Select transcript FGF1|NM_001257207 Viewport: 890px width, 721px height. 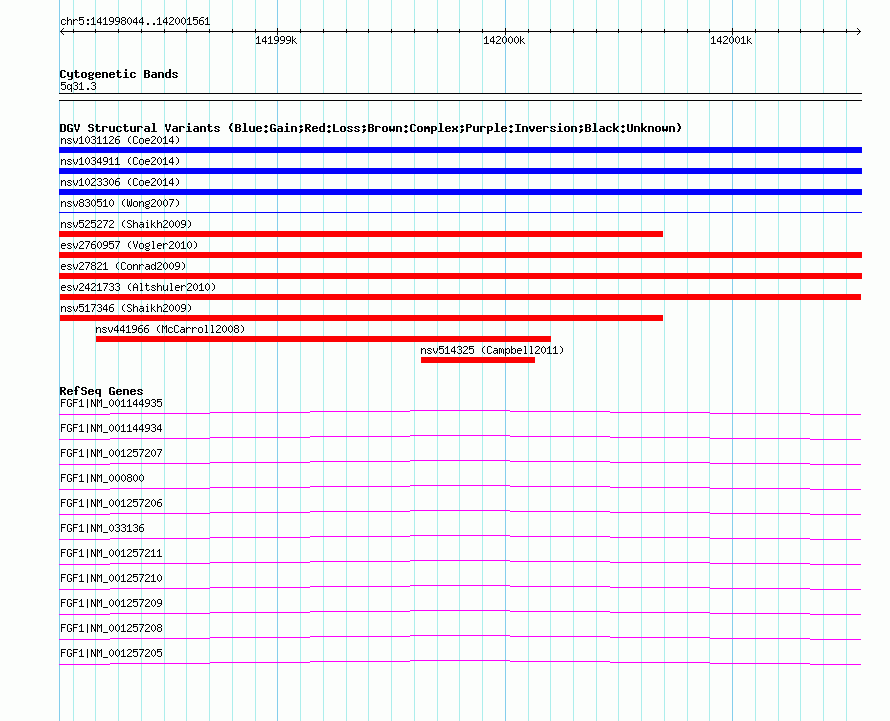pyautogui.click(x=111, y=453)
